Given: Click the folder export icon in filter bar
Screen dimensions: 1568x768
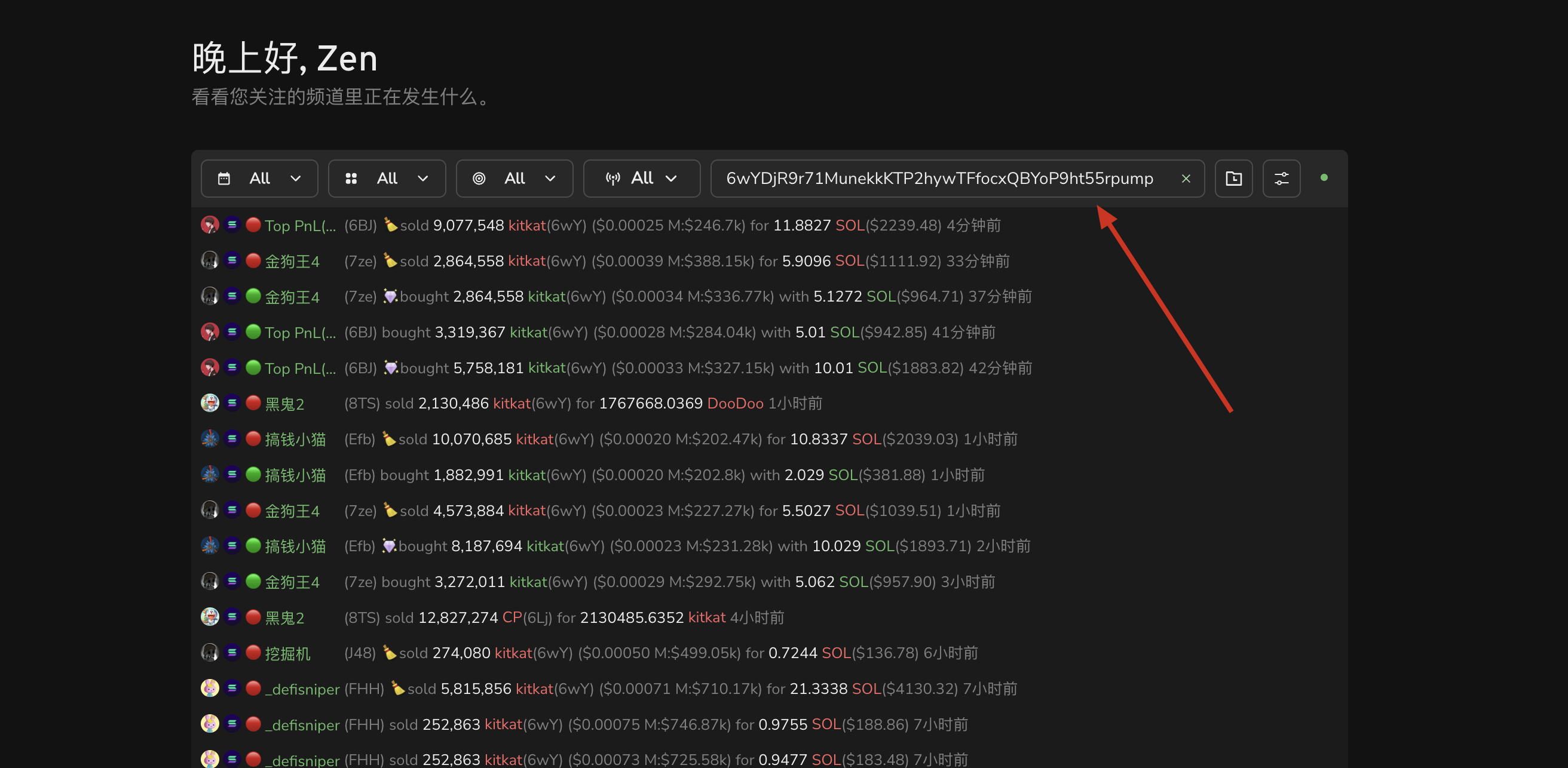Looking at the screenshot, I should [1233, 179].
